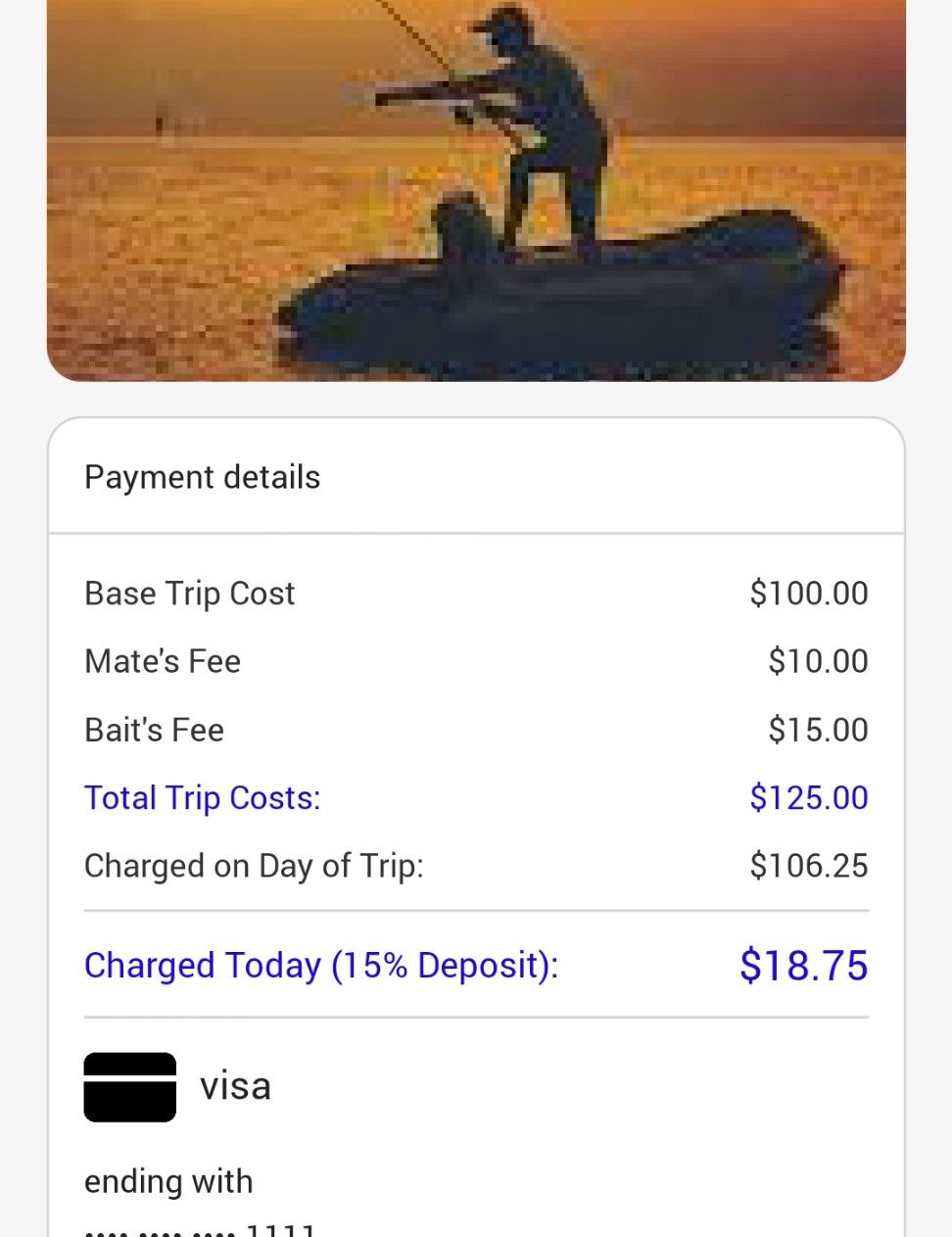
Task: Tap the Bait's Fee label
Action: [x=155, y=730]
